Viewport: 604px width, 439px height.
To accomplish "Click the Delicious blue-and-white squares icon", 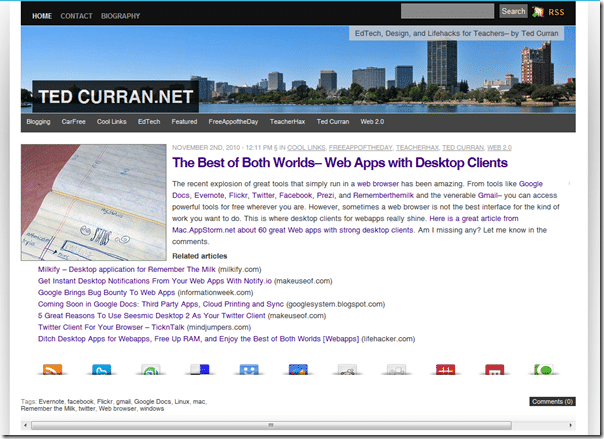I will (200, 370).
